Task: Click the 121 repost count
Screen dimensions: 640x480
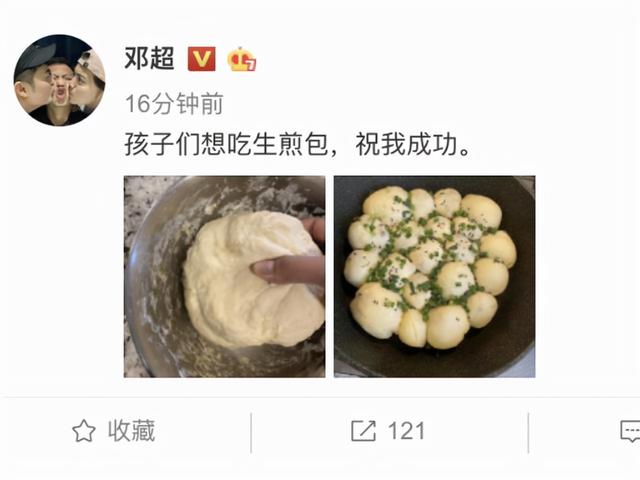Action: (406, 431)
